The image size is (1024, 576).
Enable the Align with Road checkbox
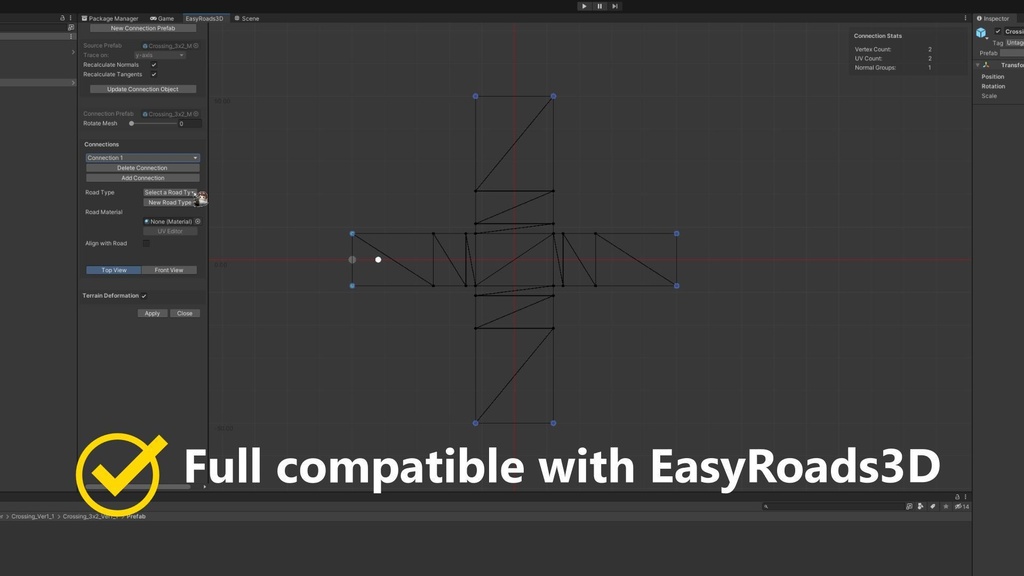point(148,243)
